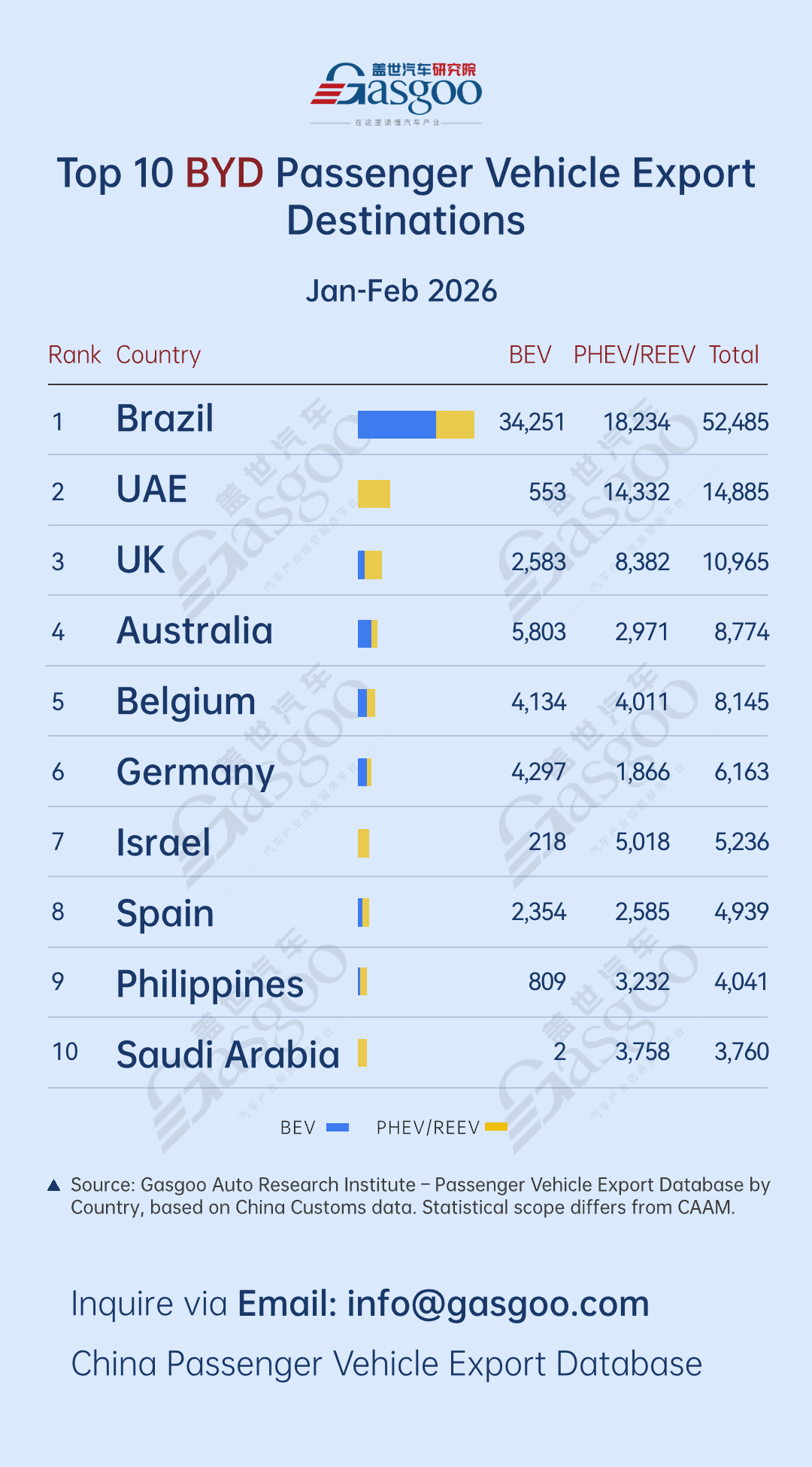The image size is (812, 1467).
Task: Click the yellow bar in the UAE row
Action: click(374, 494)
